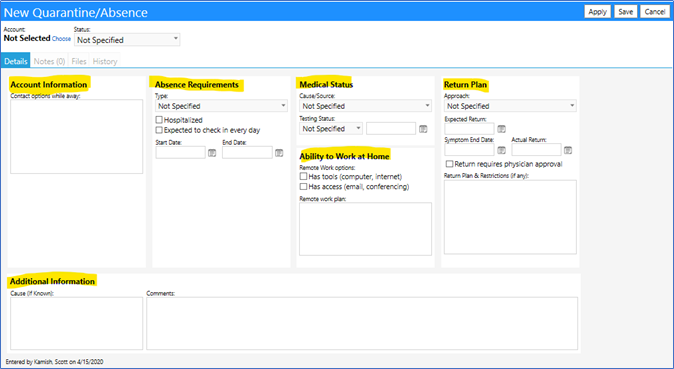Switch to the Notes (0) tab
The height and width of the screenshot is (369, 674).
pos(49,61)
